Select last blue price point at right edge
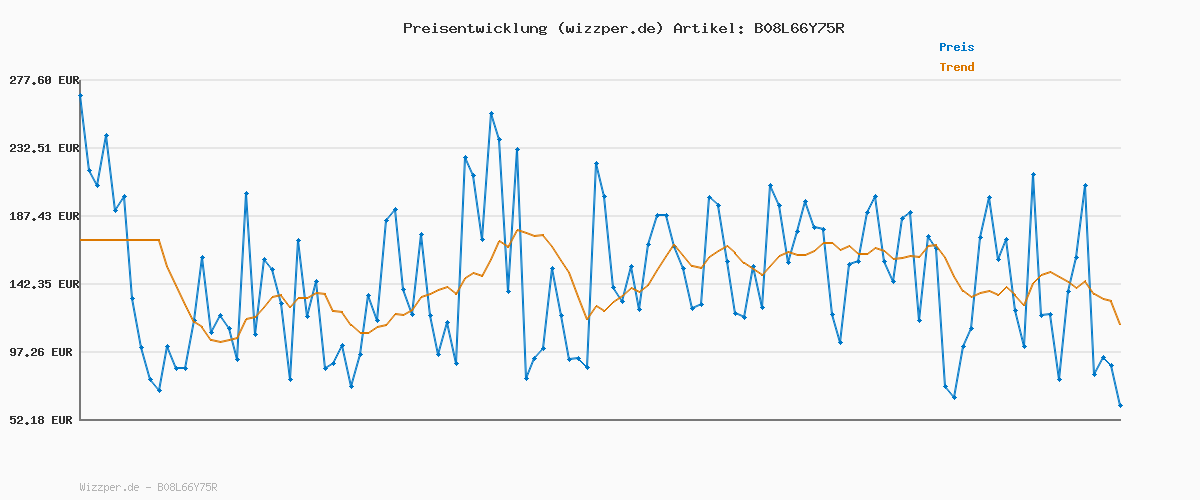The image size is (1200, 500). 1120,405
